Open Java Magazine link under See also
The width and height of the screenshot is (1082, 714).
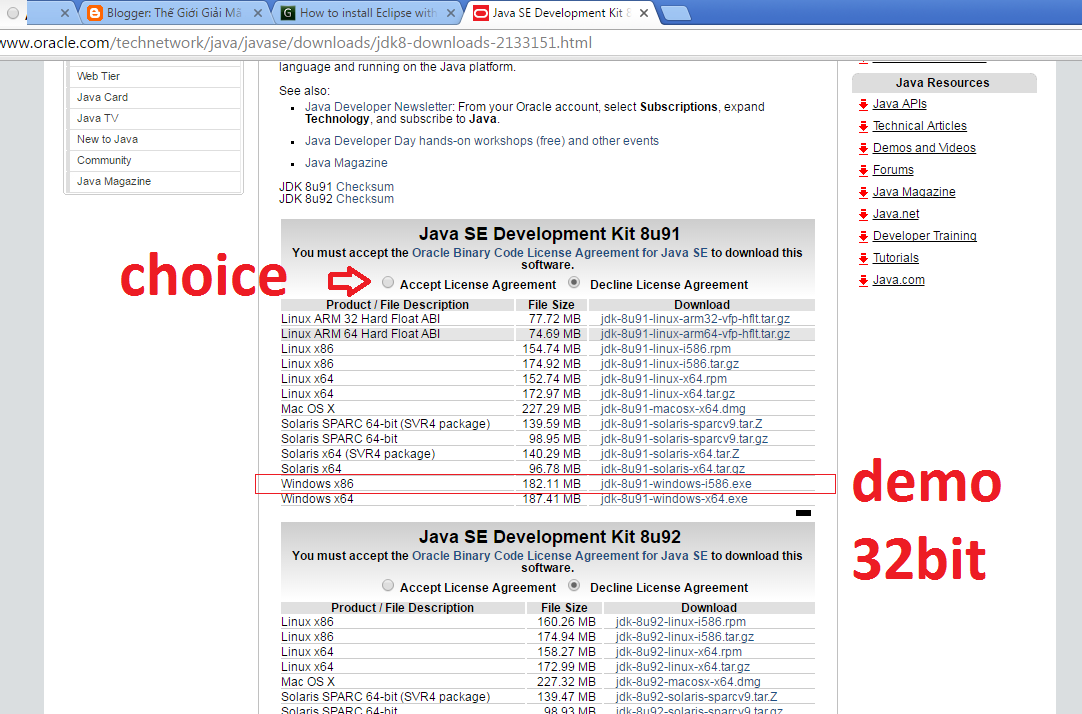[x=346, y=163]
